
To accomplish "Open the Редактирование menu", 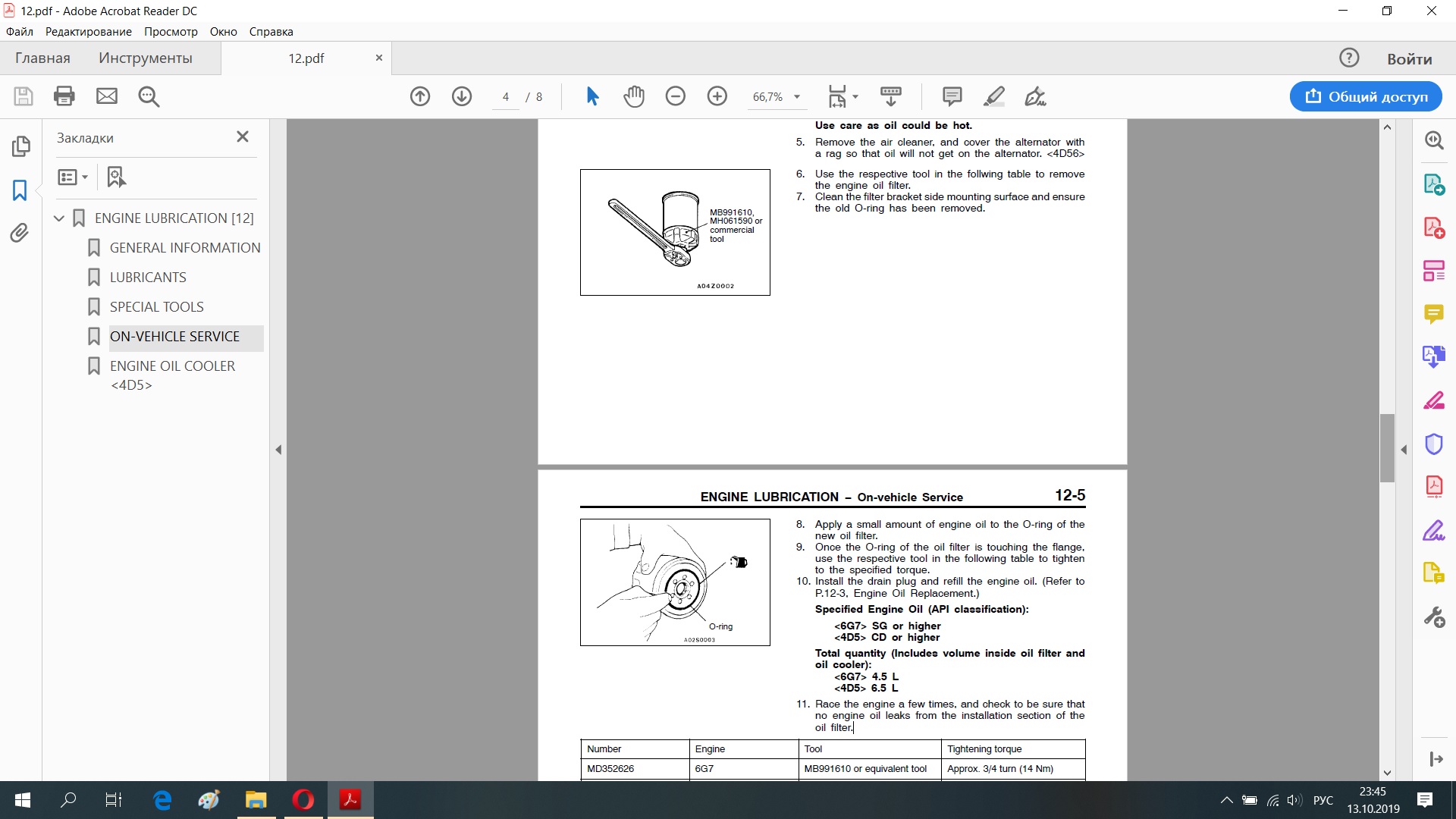I will pyautogui.click(x=88, y=32).
